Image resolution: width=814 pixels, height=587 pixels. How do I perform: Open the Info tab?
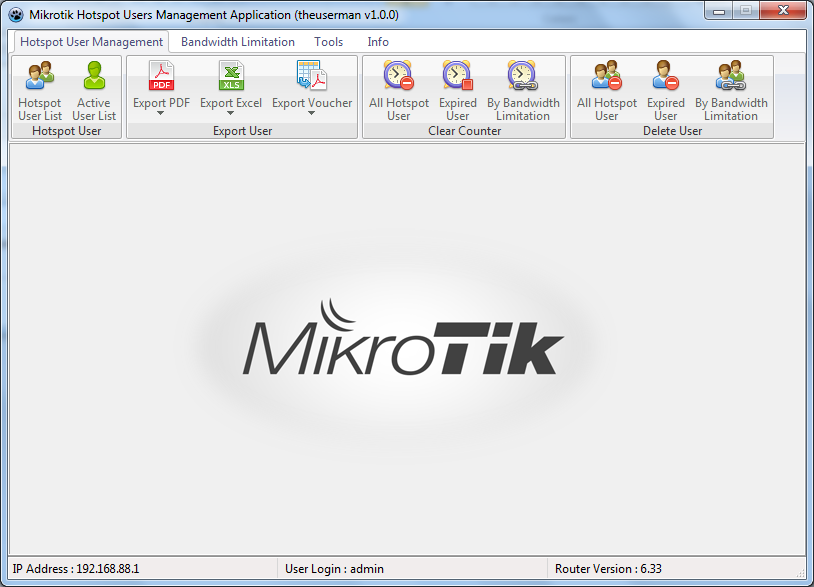378,42
